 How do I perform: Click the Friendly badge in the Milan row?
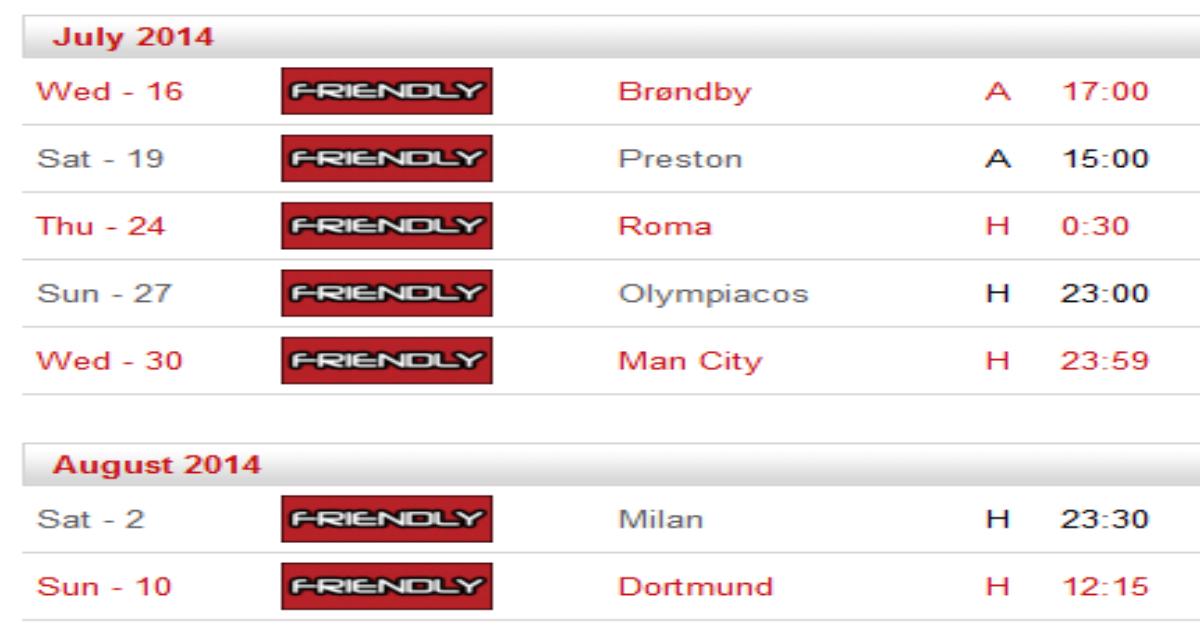coord(387,520)
